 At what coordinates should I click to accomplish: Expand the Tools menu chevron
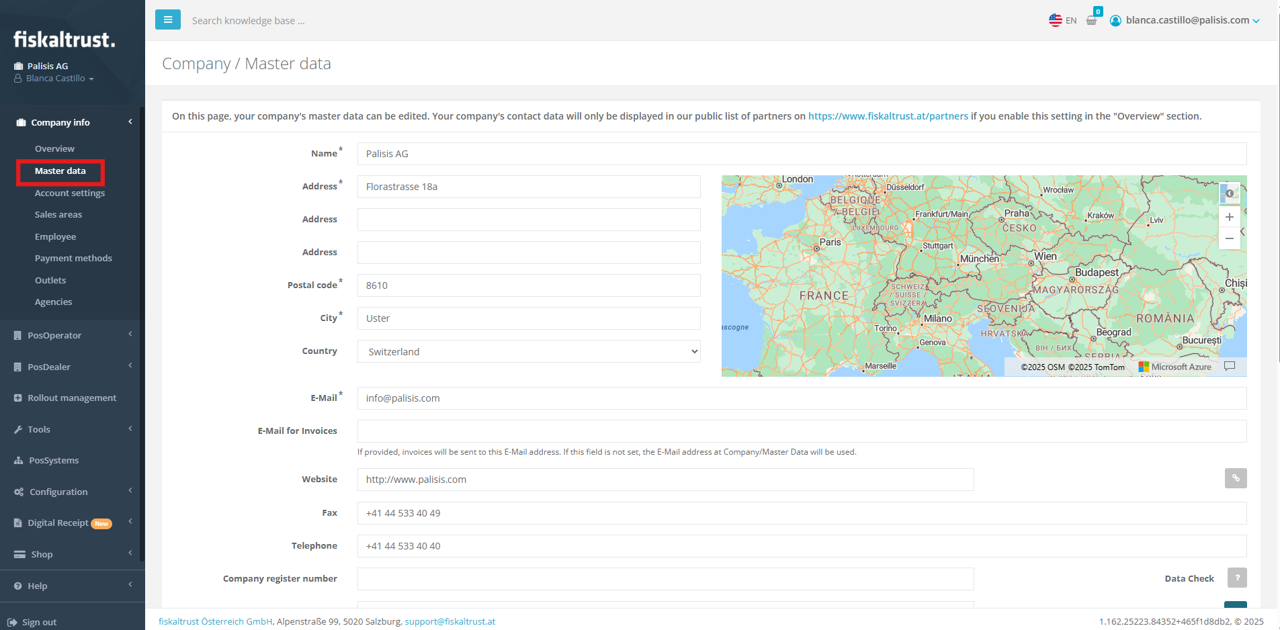[130, 429]
